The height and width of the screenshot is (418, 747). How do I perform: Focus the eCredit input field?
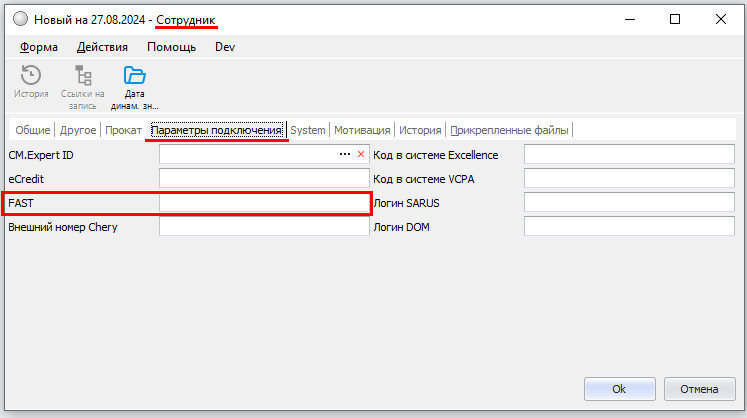pyautogui.click(x=264, y=179)
